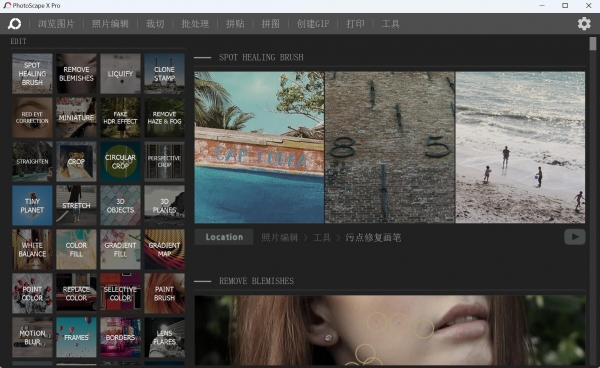Click the SPOT HEALING BRUSH heading

point(261,57)
